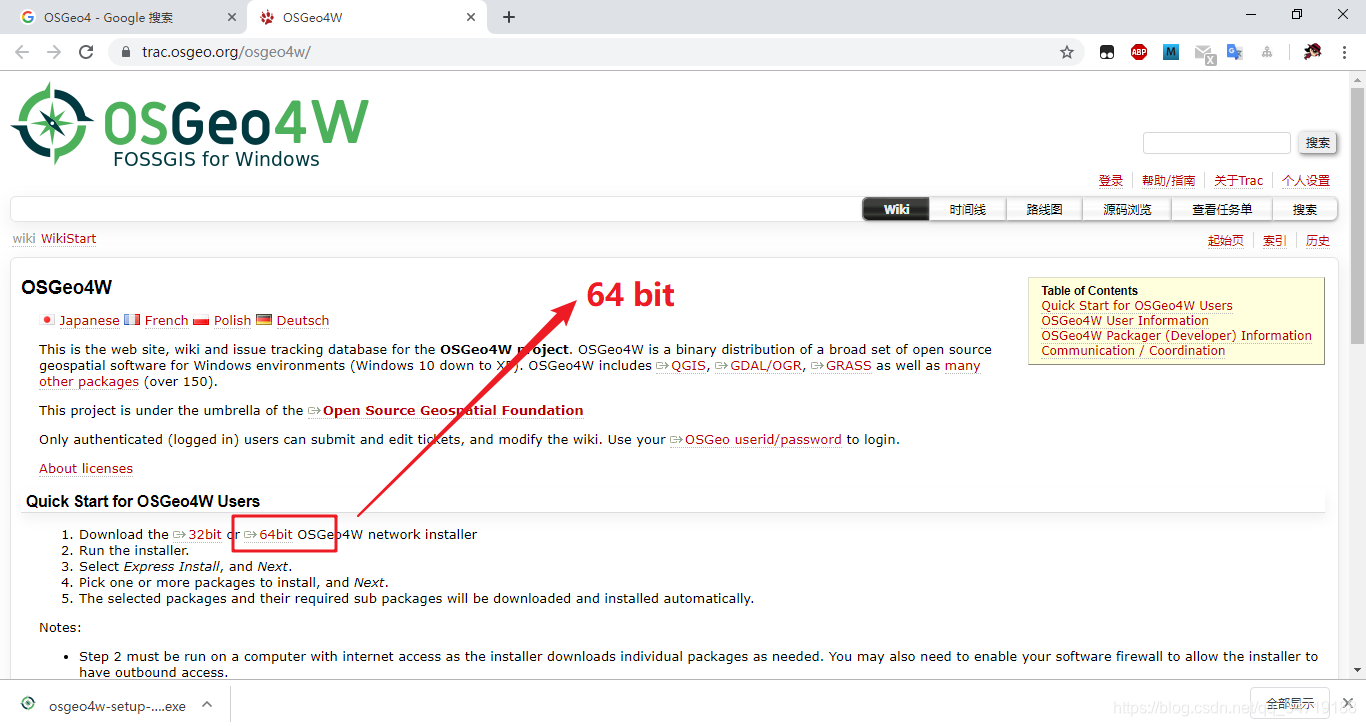Open the 搜索 navigation tab
1366x726 pixels.
coord(1305,209)
